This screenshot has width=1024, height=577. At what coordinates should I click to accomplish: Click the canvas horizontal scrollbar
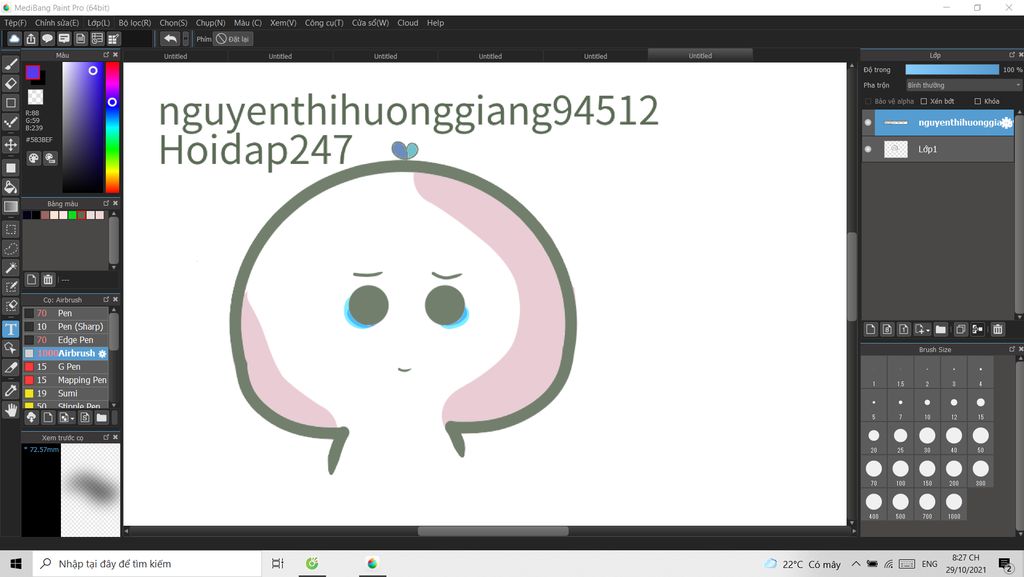[x=492, y=531]
